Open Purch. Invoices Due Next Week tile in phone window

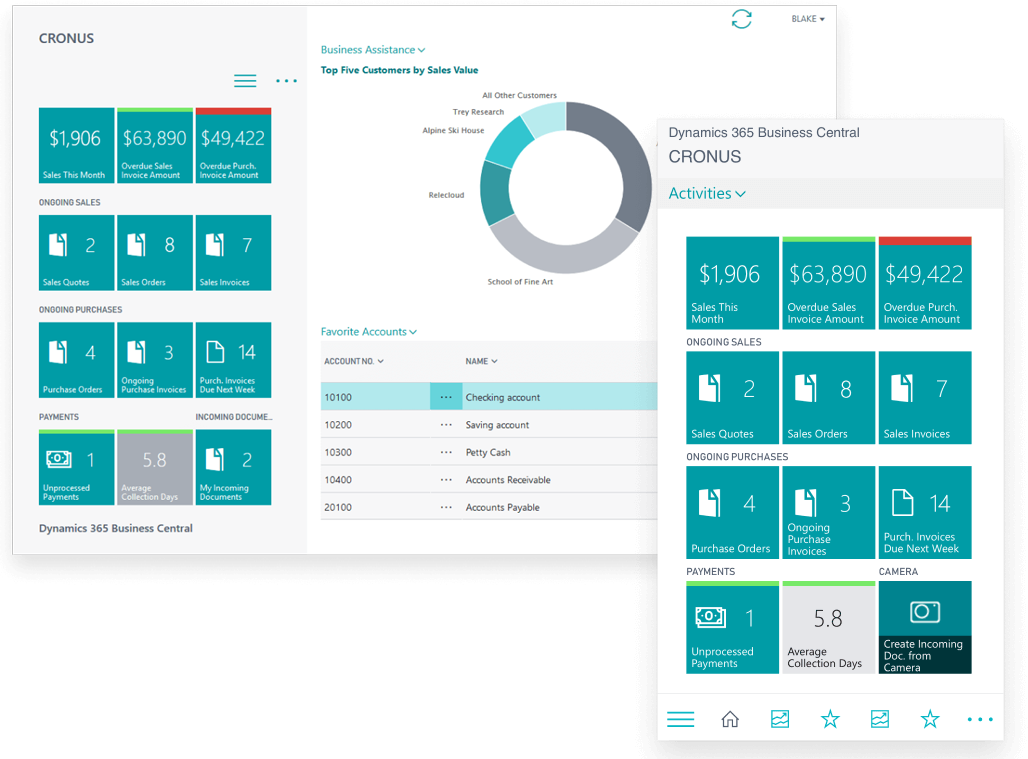[925, 513]
